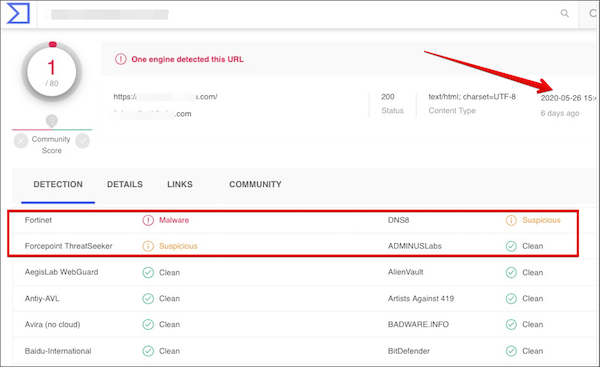Click the 2020-05-26 scan date
This screenshot has width=600, height=367.
pos(568,98)
